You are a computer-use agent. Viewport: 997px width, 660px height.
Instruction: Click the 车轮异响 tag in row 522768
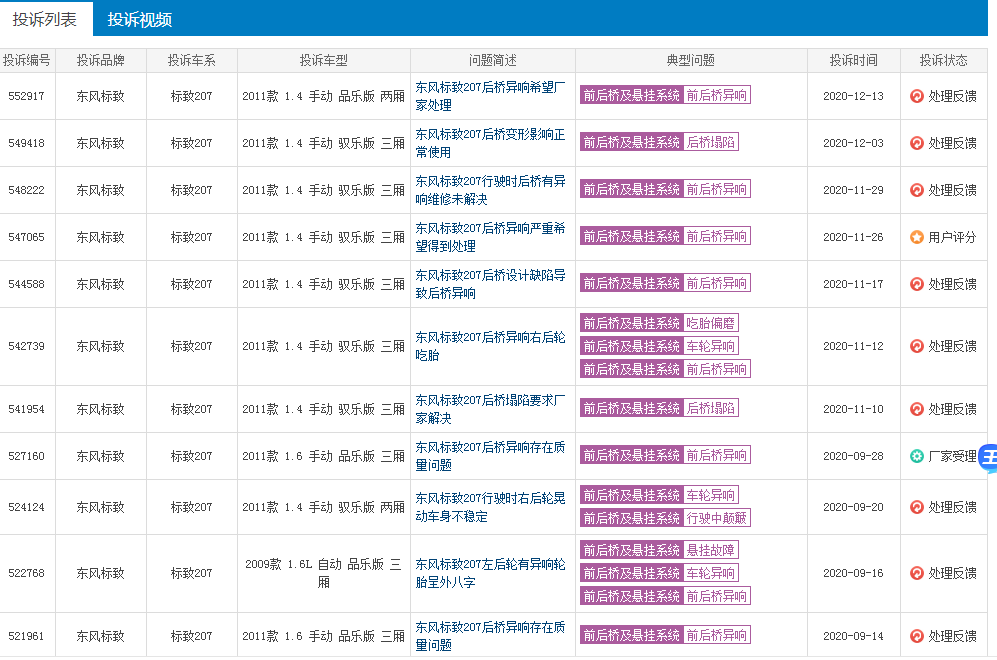711,573
